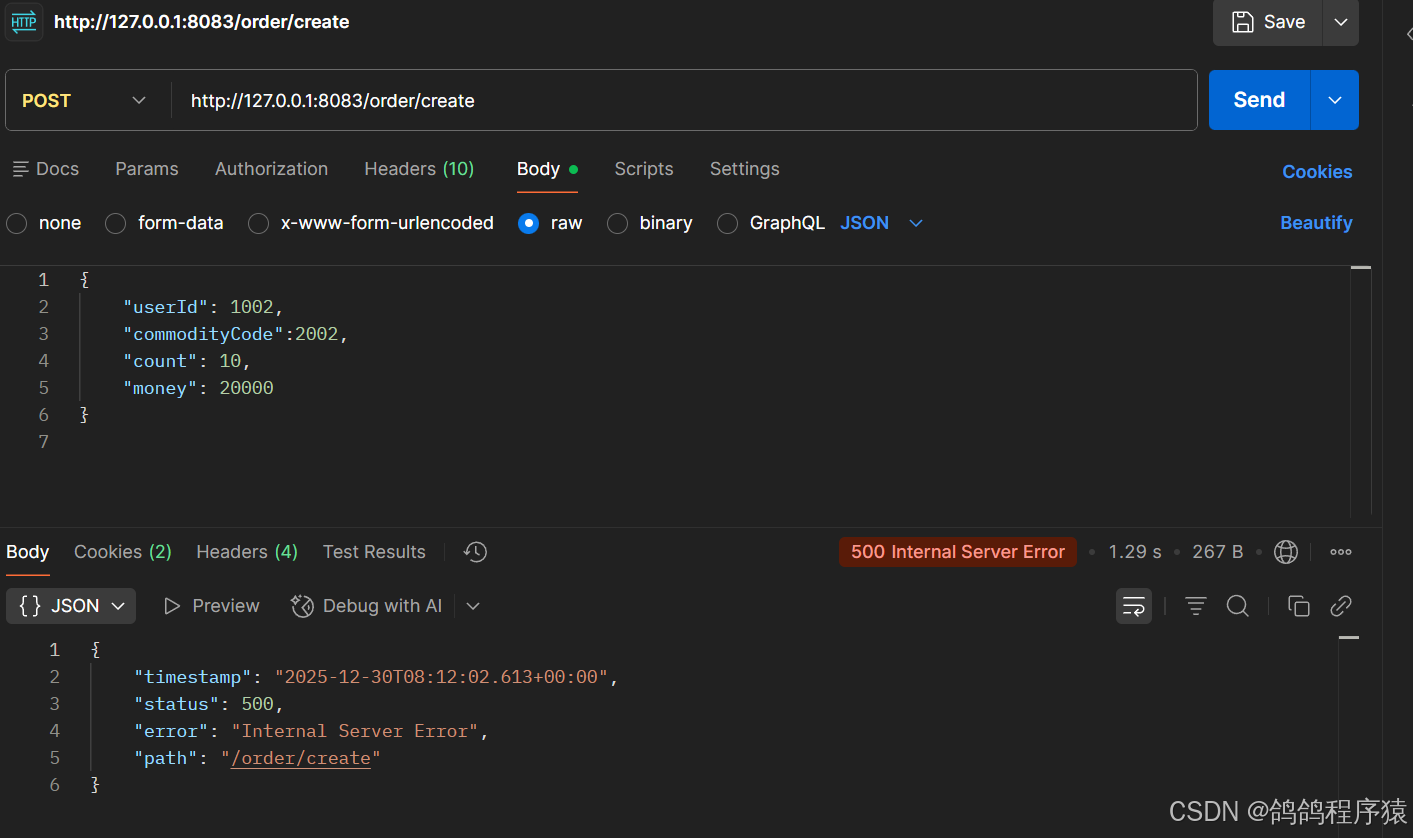The width and height of the screenshot is (1413, 838).
Task: Click the Preview button
Action: point(211,606)
